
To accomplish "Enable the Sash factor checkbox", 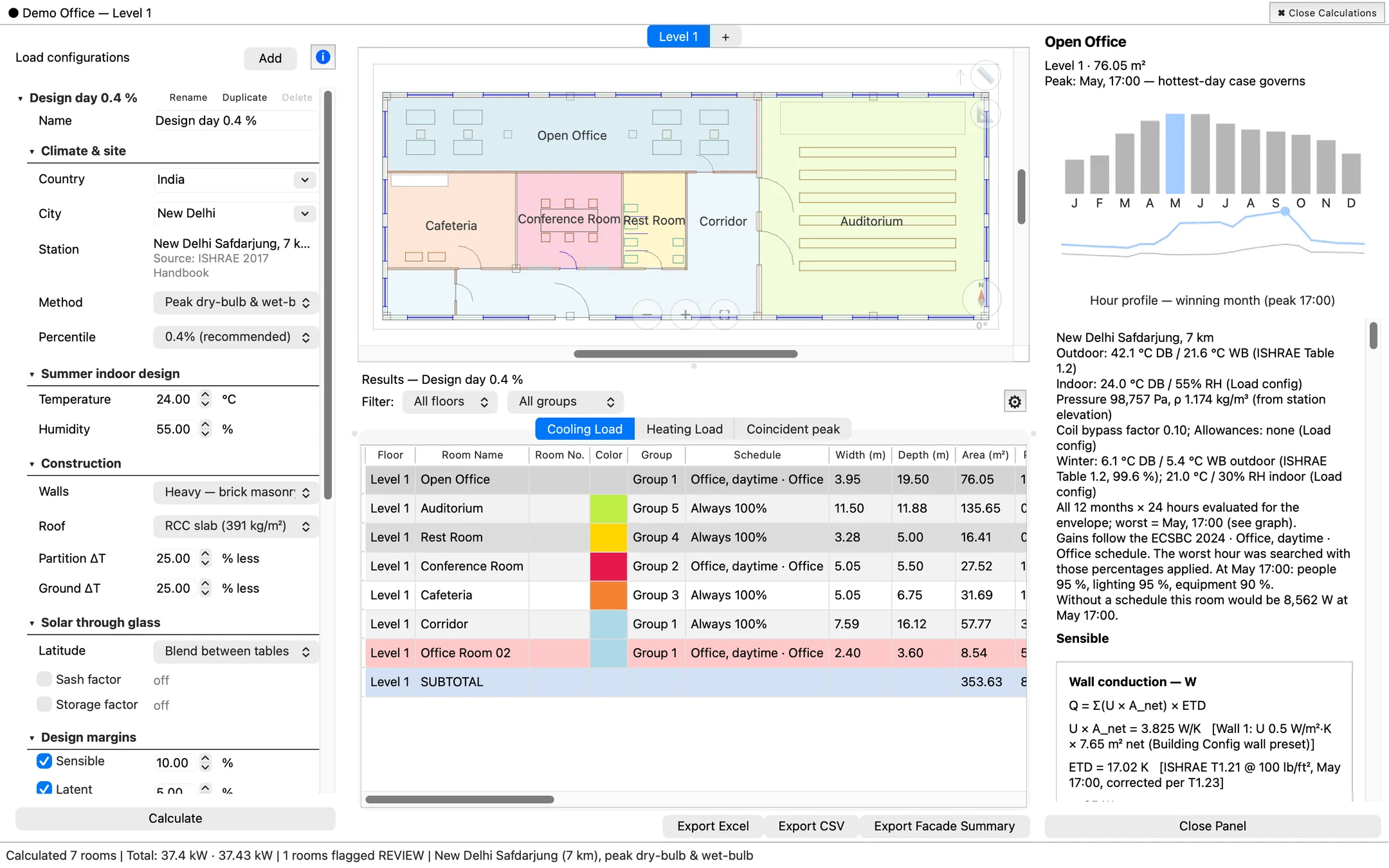I will pyautogui.click(x=44, y=679).
